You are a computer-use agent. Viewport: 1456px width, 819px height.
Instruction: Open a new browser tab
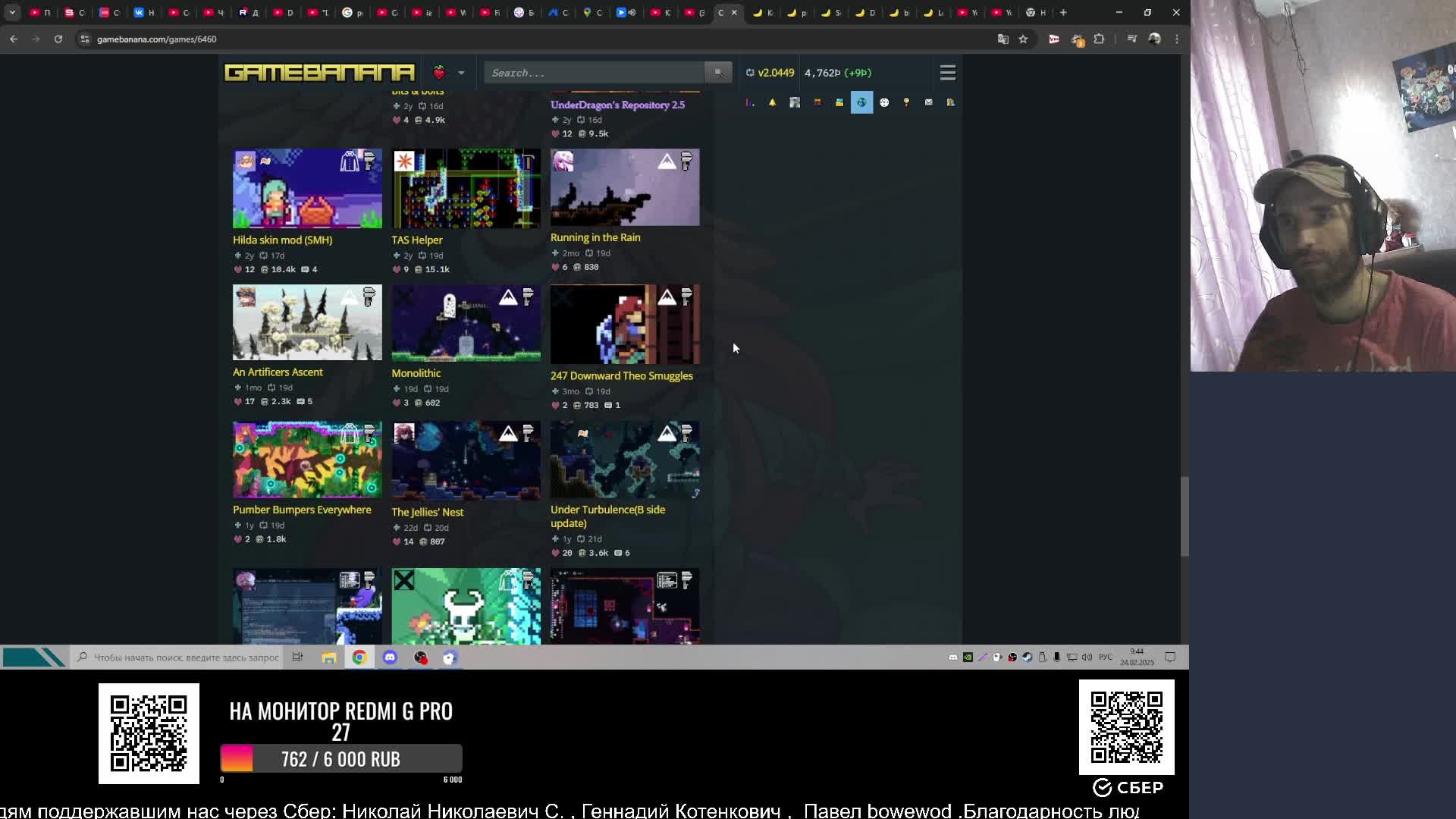pos(1063,12)
